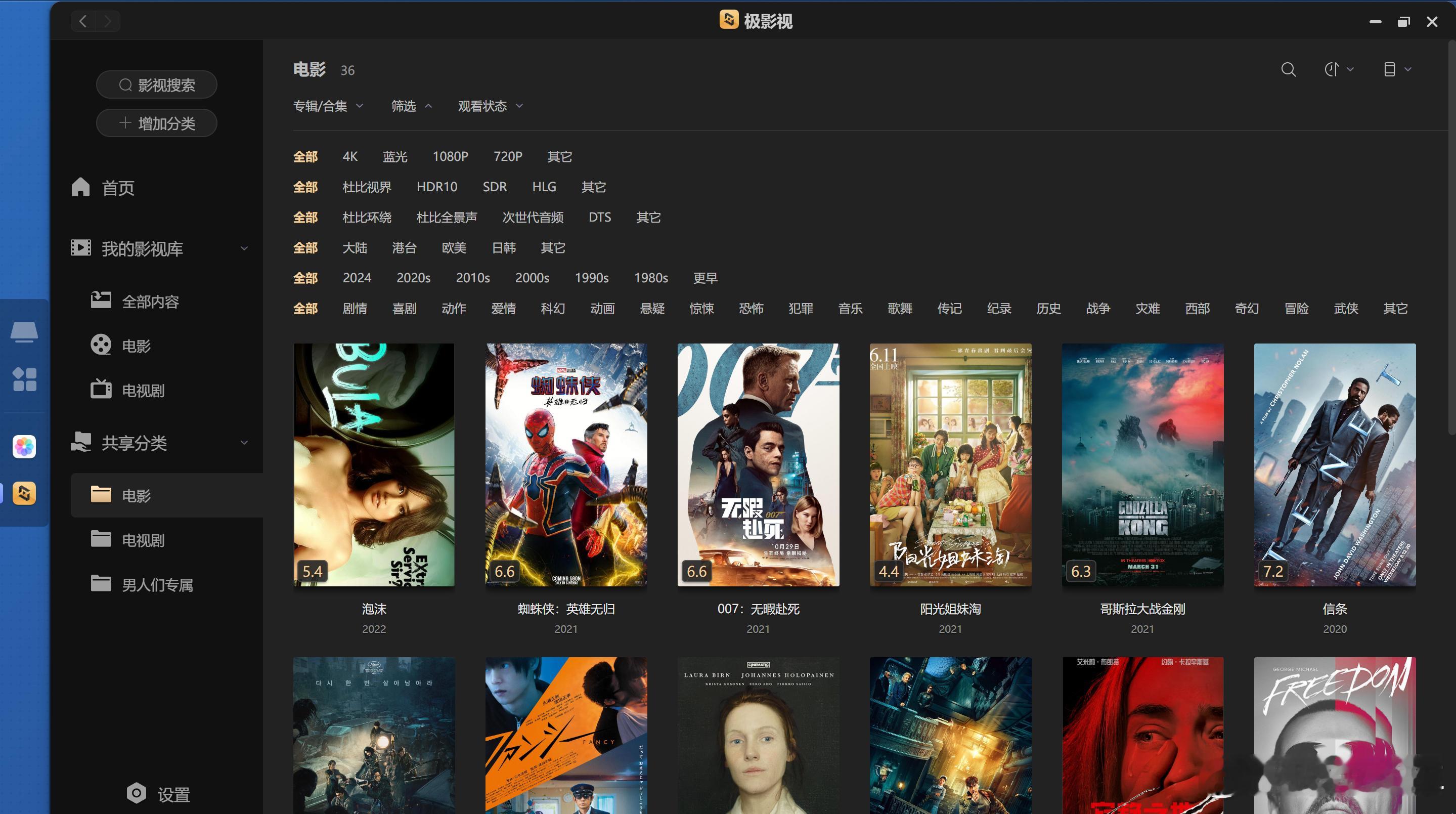Open the storage drive icon in left dock
This screenshot has width=1456, height=814.
point(24,332)
